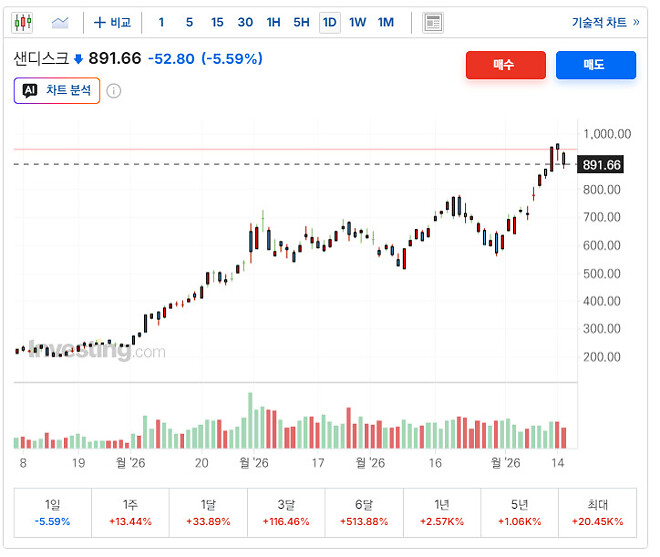Viewport: 660px width, 557px height.
Task: Choose the 6달 performance range
Action: 364,512
